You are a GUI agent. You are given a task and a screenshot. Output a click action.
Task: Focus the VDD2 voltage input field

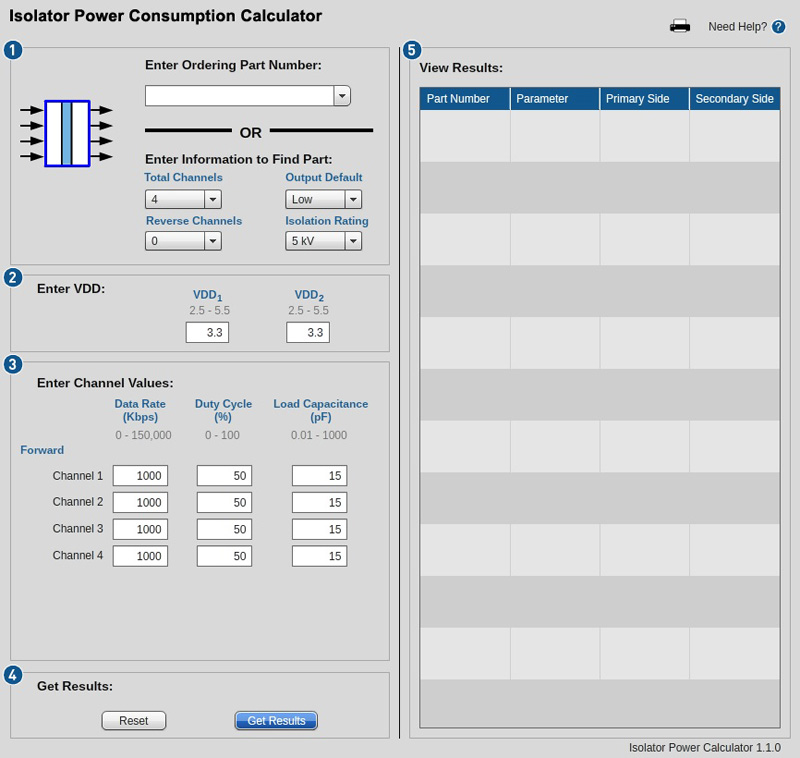(308, 332)
